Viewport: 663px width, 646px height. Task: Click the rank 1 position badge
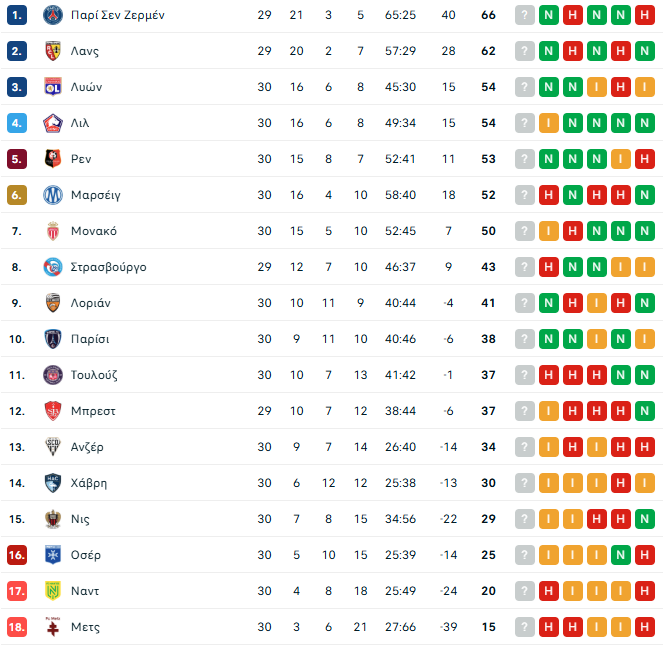16,15
